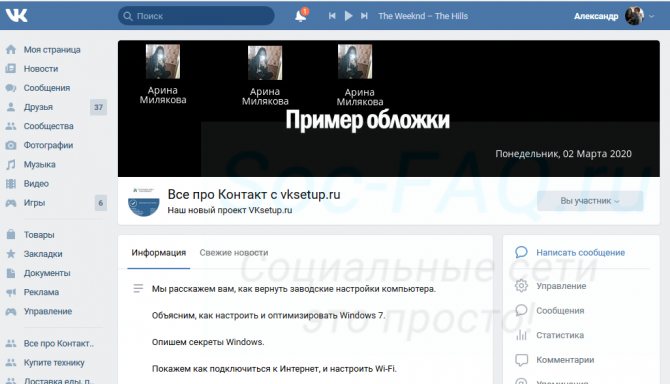Open Все про Контакт.. sidebar shortcut
Viewport: 670px width, 384px height.
tap(59, 343)
